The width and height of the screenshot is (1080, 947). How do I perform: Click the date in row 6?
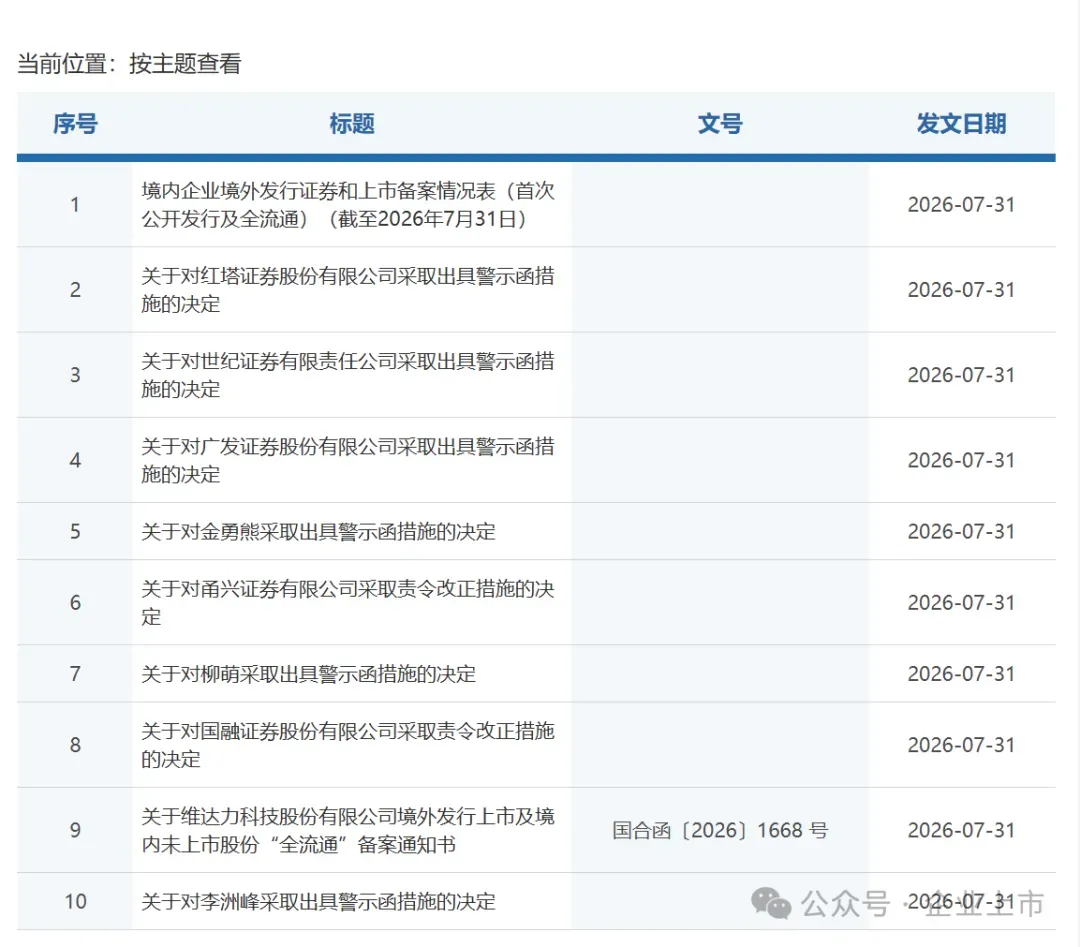962,603
